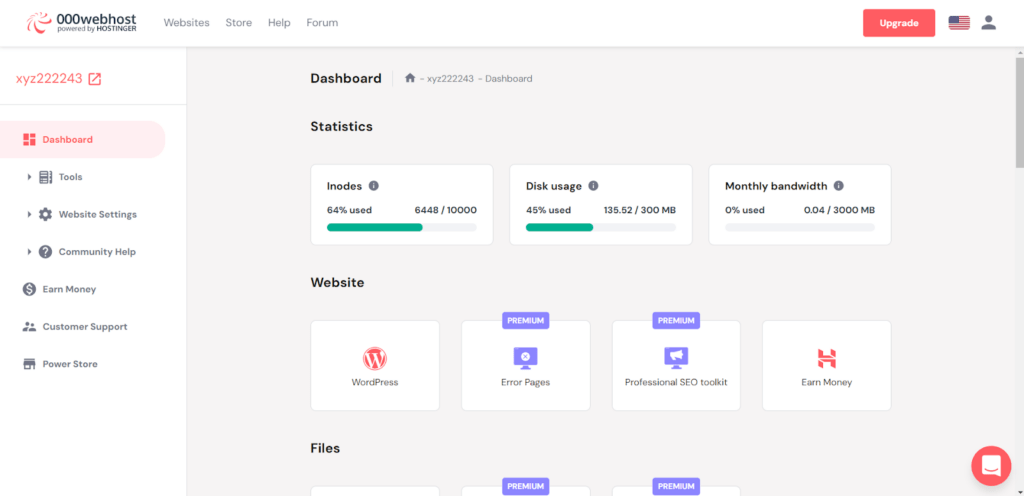Click the external link icon beside xyz222243
The width and height of the screenshot is (1024, 496).
(95, 79)
